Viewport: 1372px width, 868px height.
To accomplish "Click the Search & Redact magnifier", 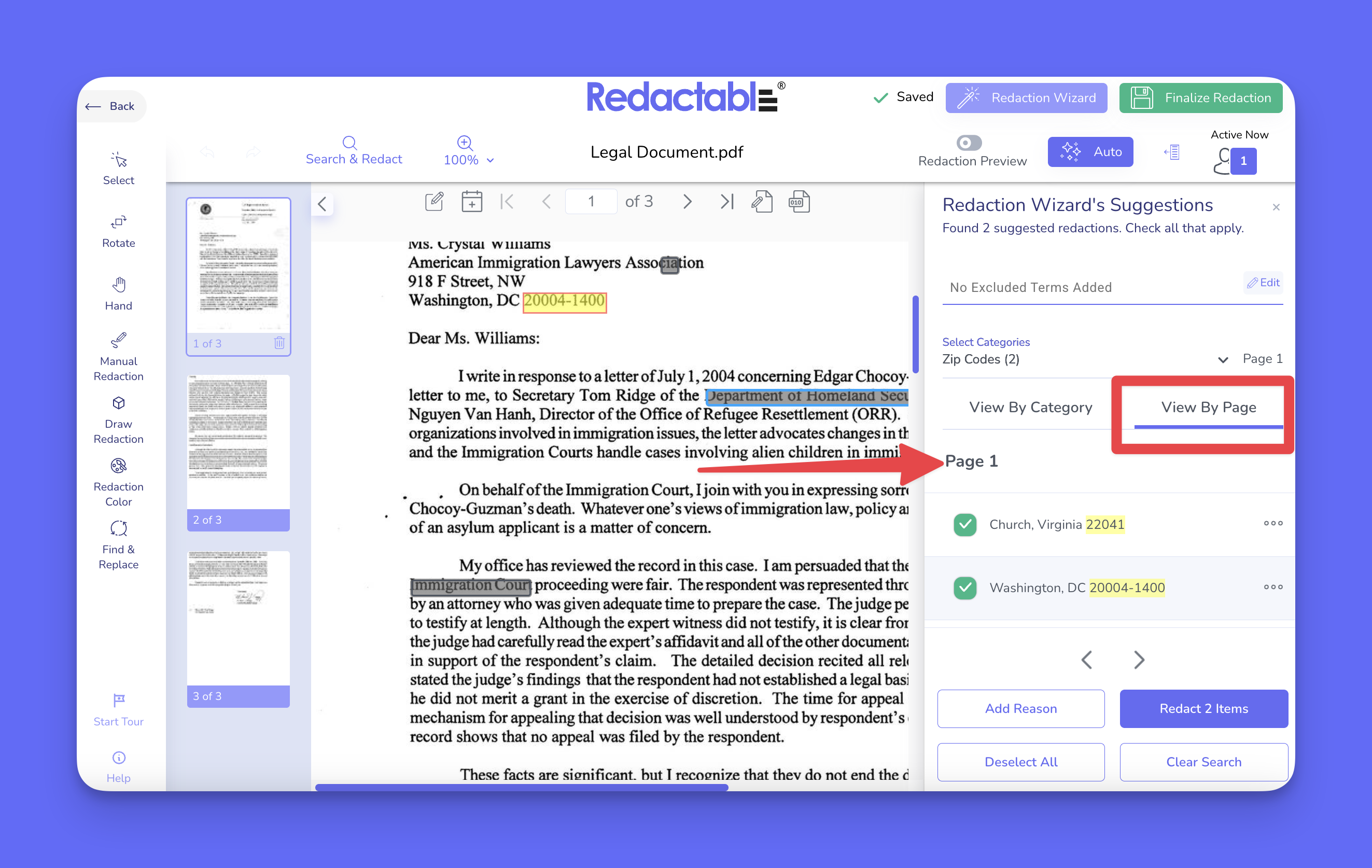I will pos(349,143).
